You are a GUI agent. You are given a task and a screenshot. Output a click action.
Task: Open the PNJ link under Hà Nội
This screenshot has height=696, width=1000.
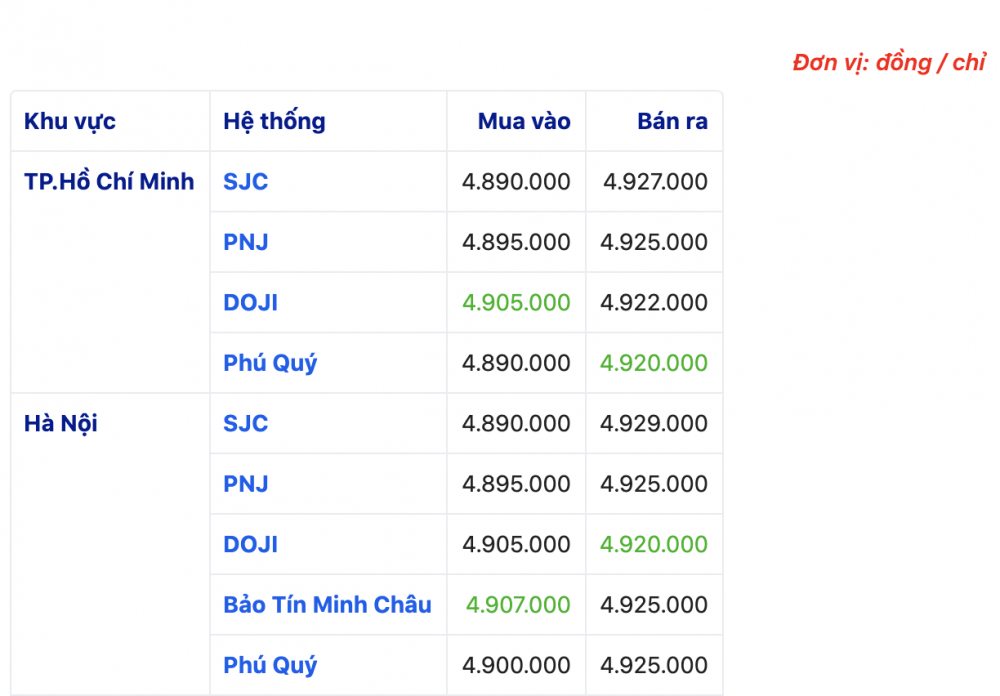(246, 484)
